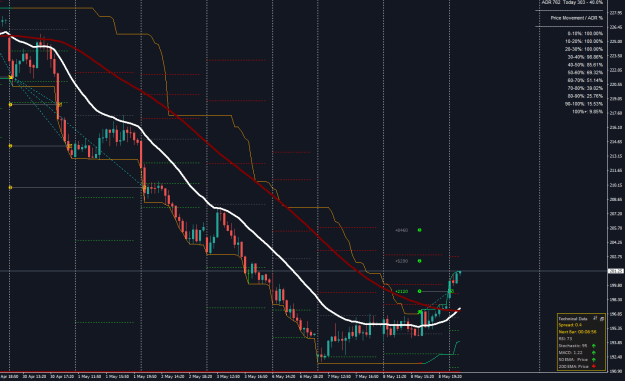Click the green arrow beside 50 EMA Price
This screenshot has width=625, height=381.
(x=594, y=359)
